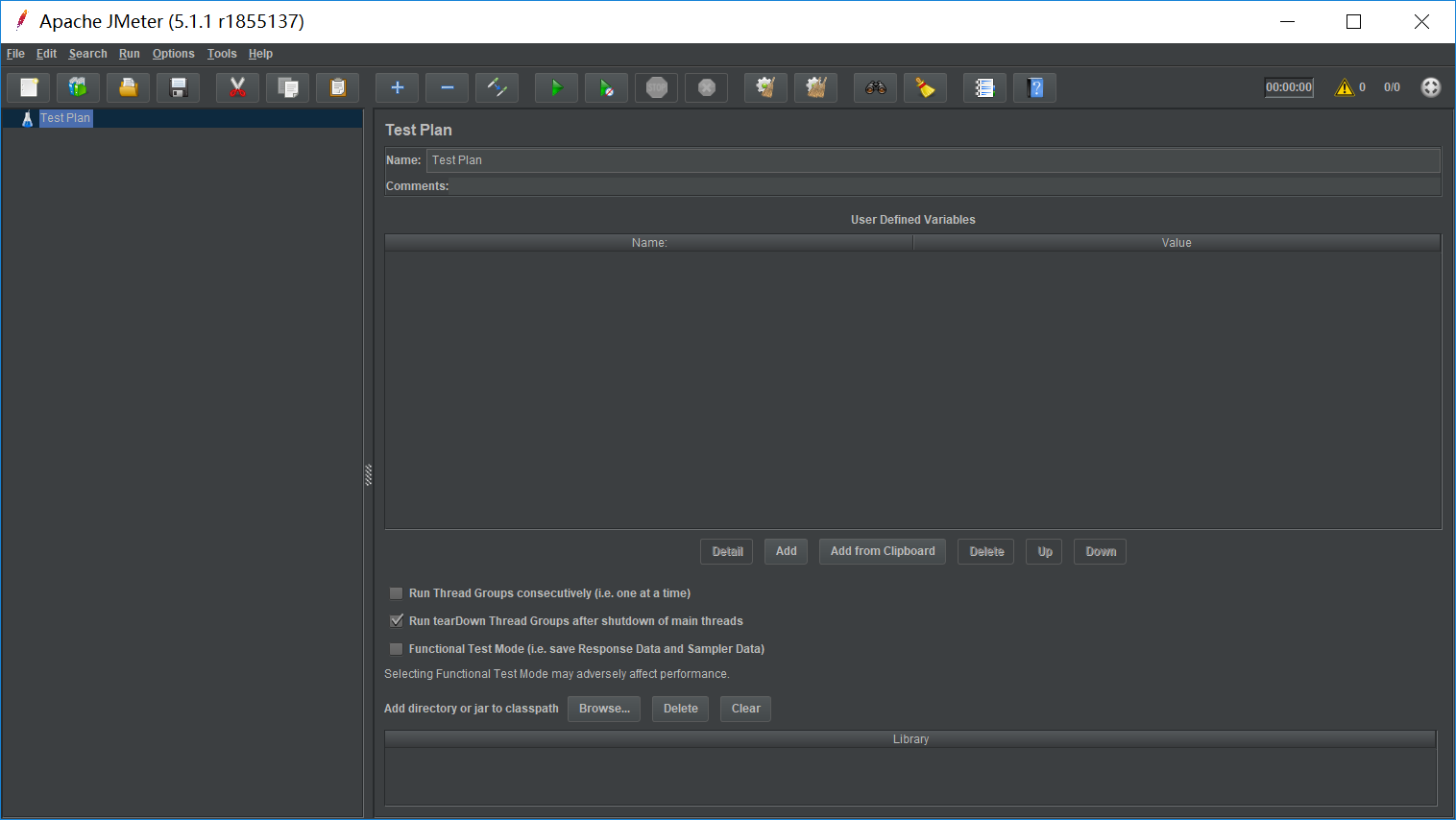Image resolution: width=1456 pixels, height=820 pixels.
Task: Click the elapsed time 00:00:00 field
Action: coord(1289,87)
